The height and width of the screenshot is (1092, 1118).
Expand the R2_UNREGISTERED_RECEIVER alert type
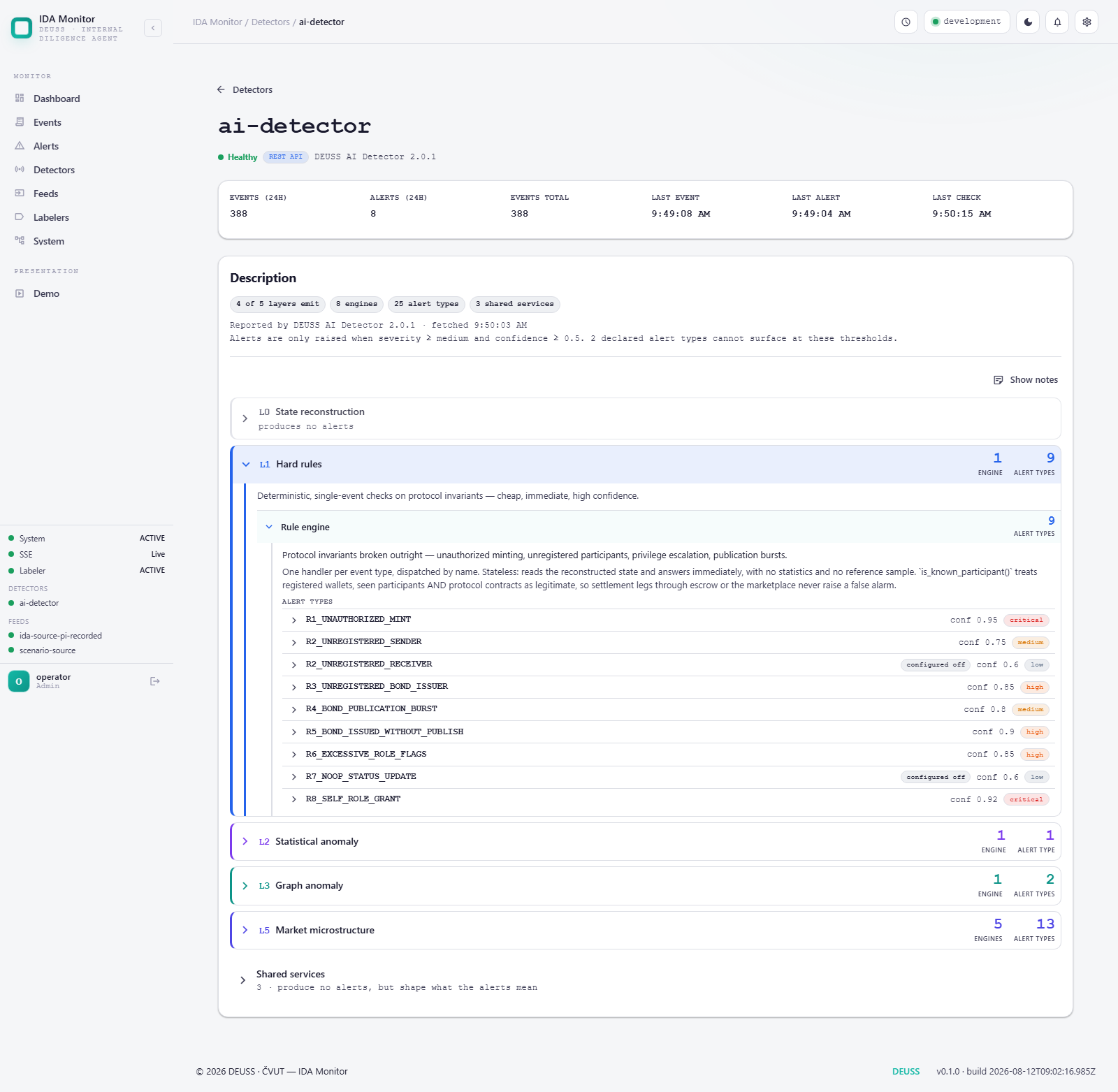(669, 664)
